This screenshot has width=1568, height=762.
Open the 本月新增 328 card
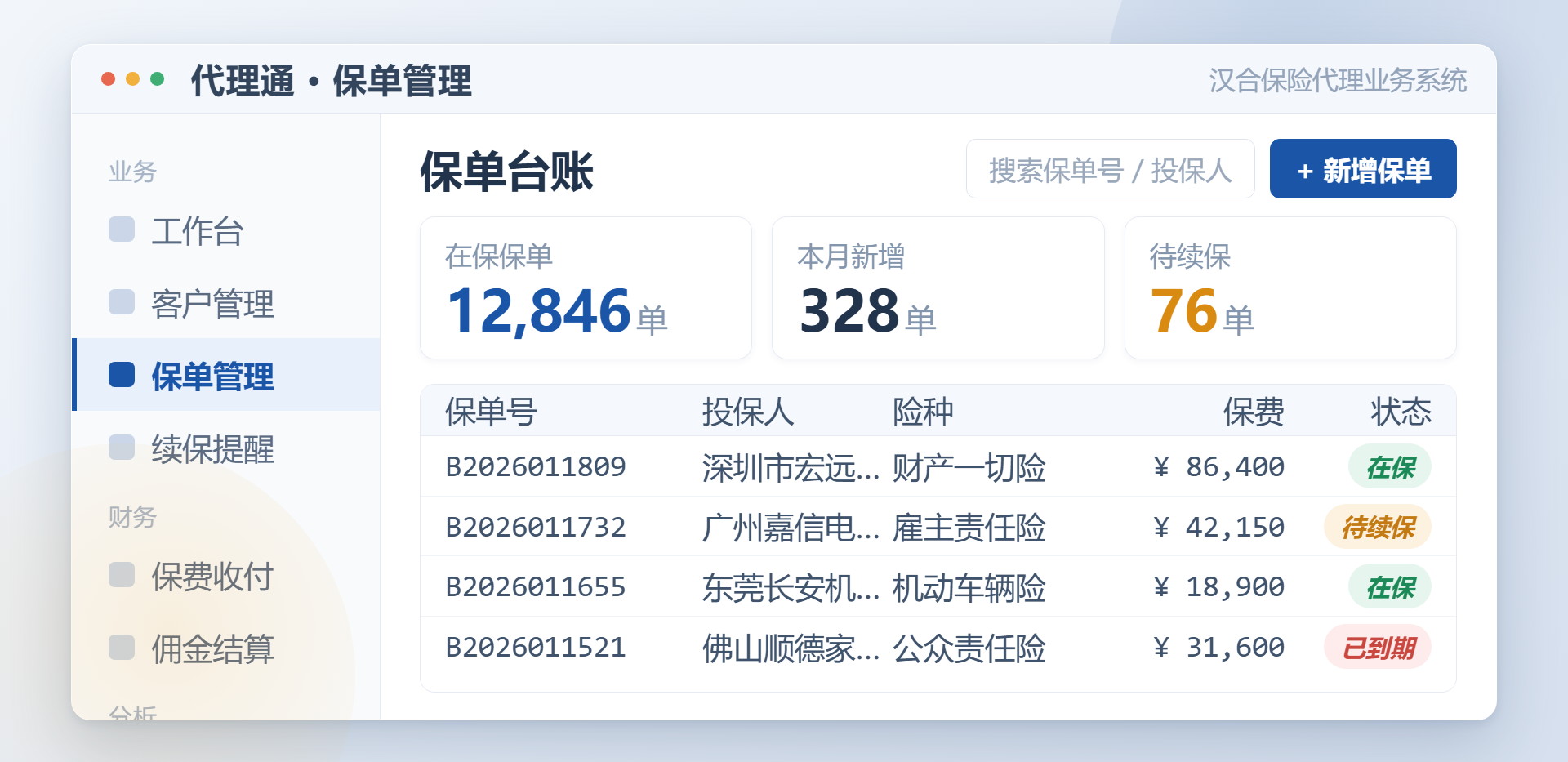coord(938,287)
